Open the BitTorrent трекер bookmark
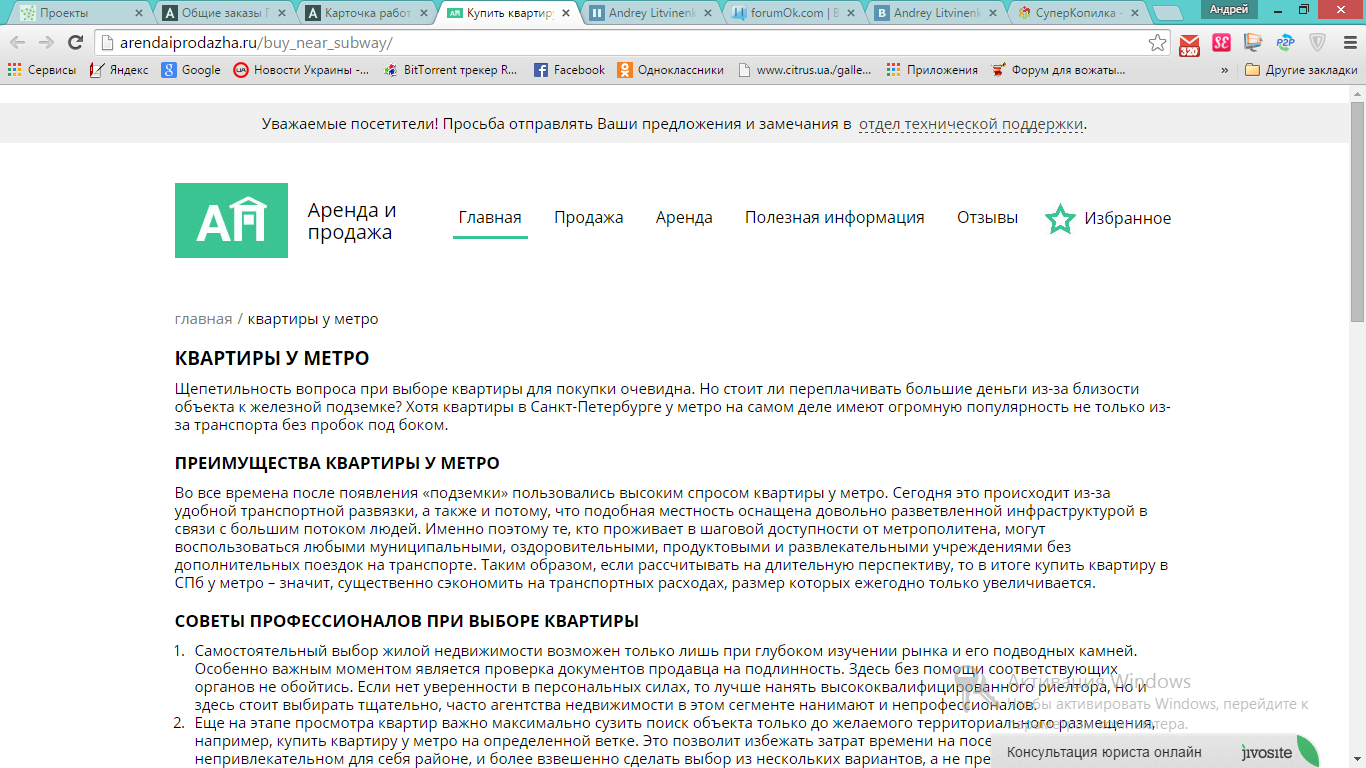This screenshot has width=1366, height=768. [x=450, y=70]
